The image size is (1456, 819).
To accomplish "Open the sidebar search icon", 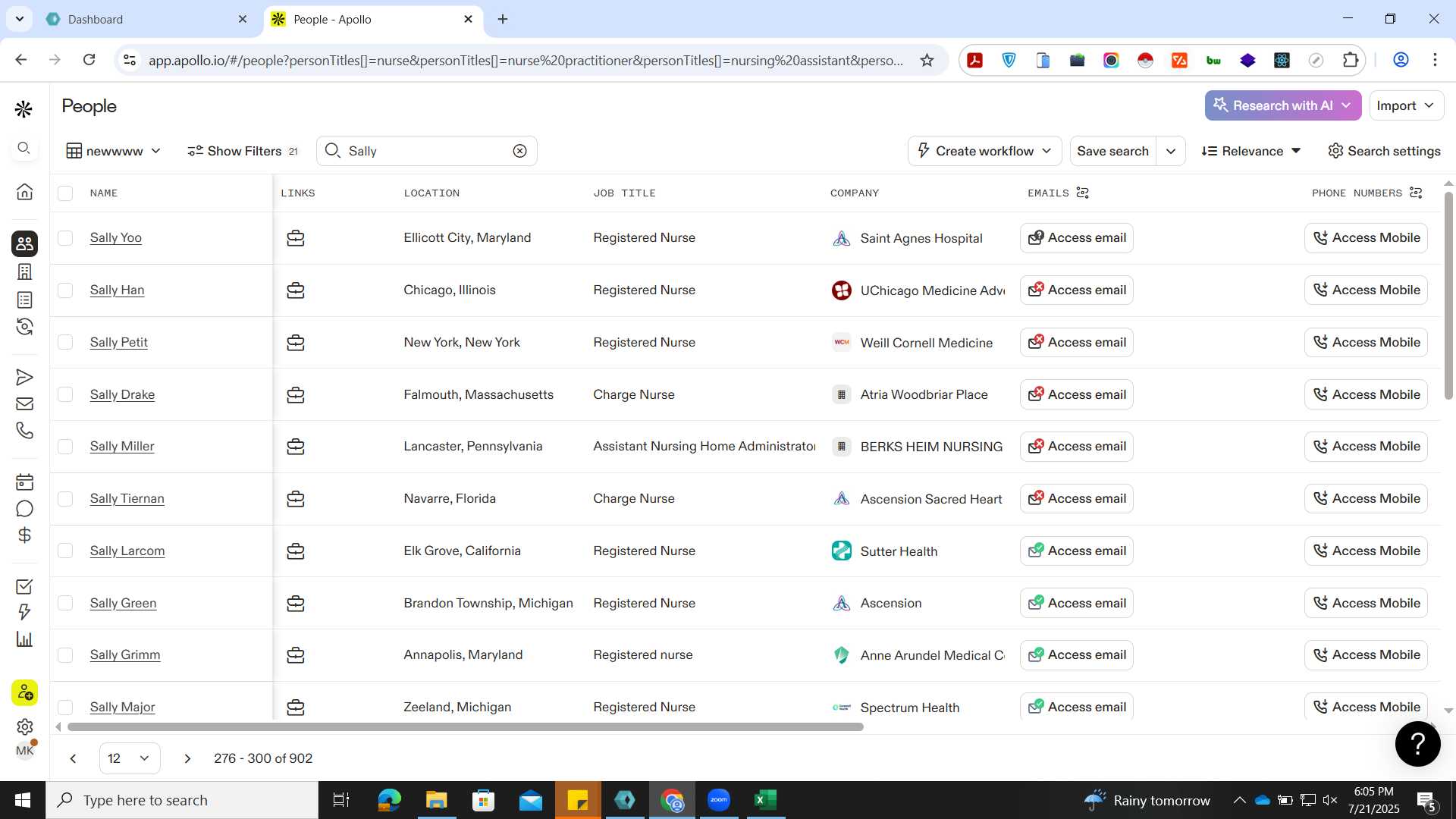I will 24,148.
